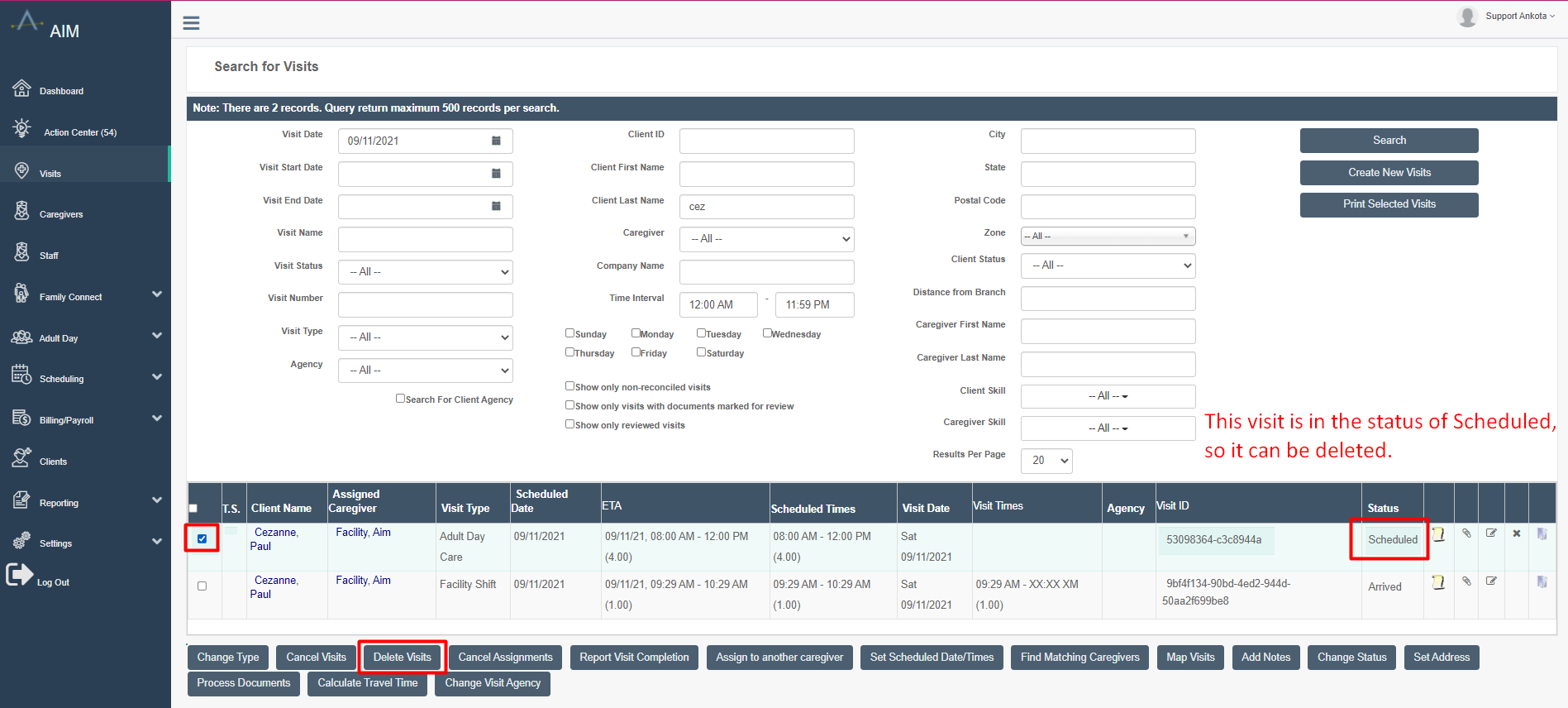The width and height of the screenshot is (1568, 708).
Task: Click paperclip attachment icon for Scheduled visit
Action: [1466, 533]
